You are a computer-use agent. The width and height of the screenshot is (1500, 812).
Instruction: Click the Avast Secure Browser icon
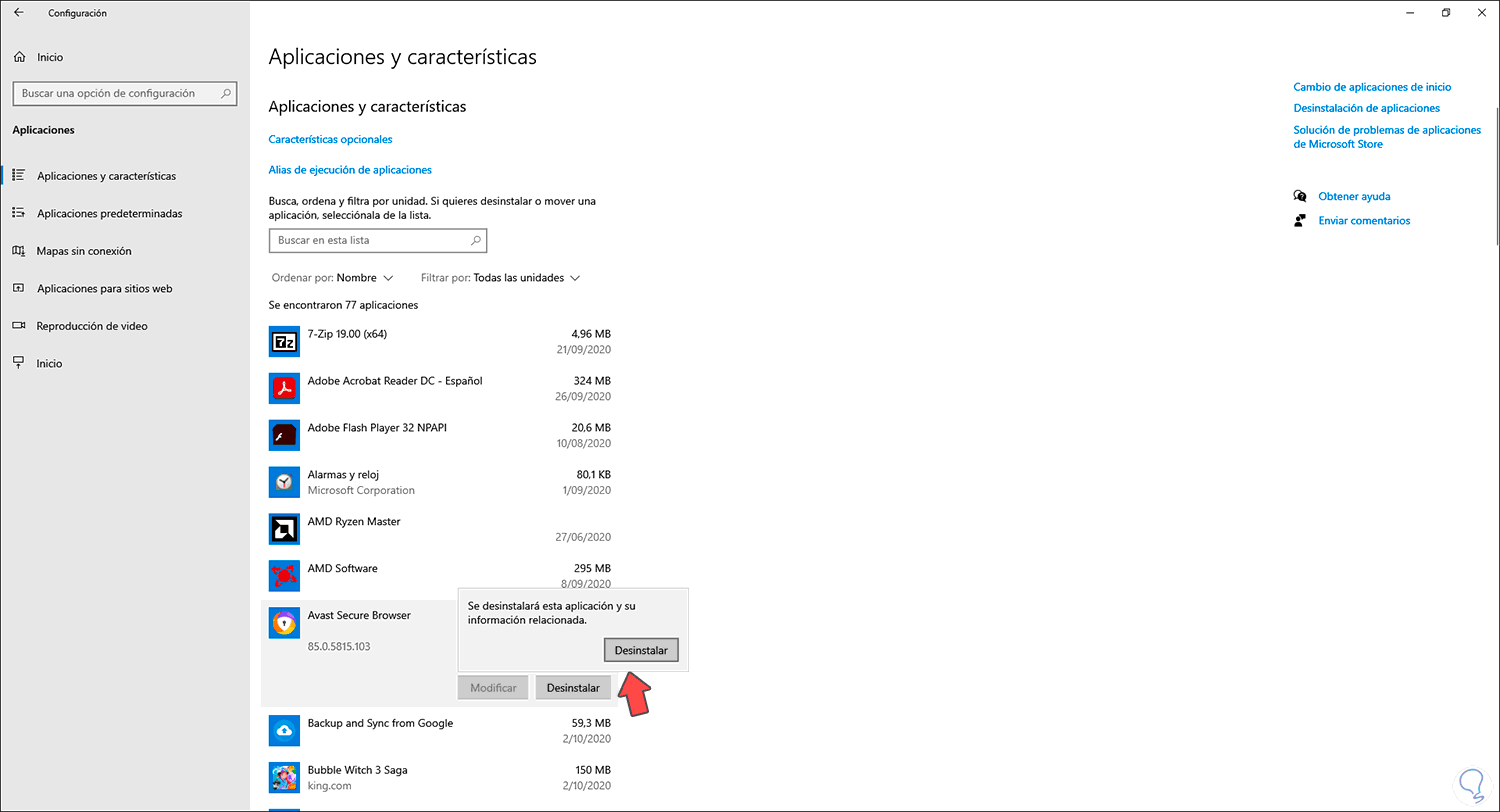coord(284,622)
